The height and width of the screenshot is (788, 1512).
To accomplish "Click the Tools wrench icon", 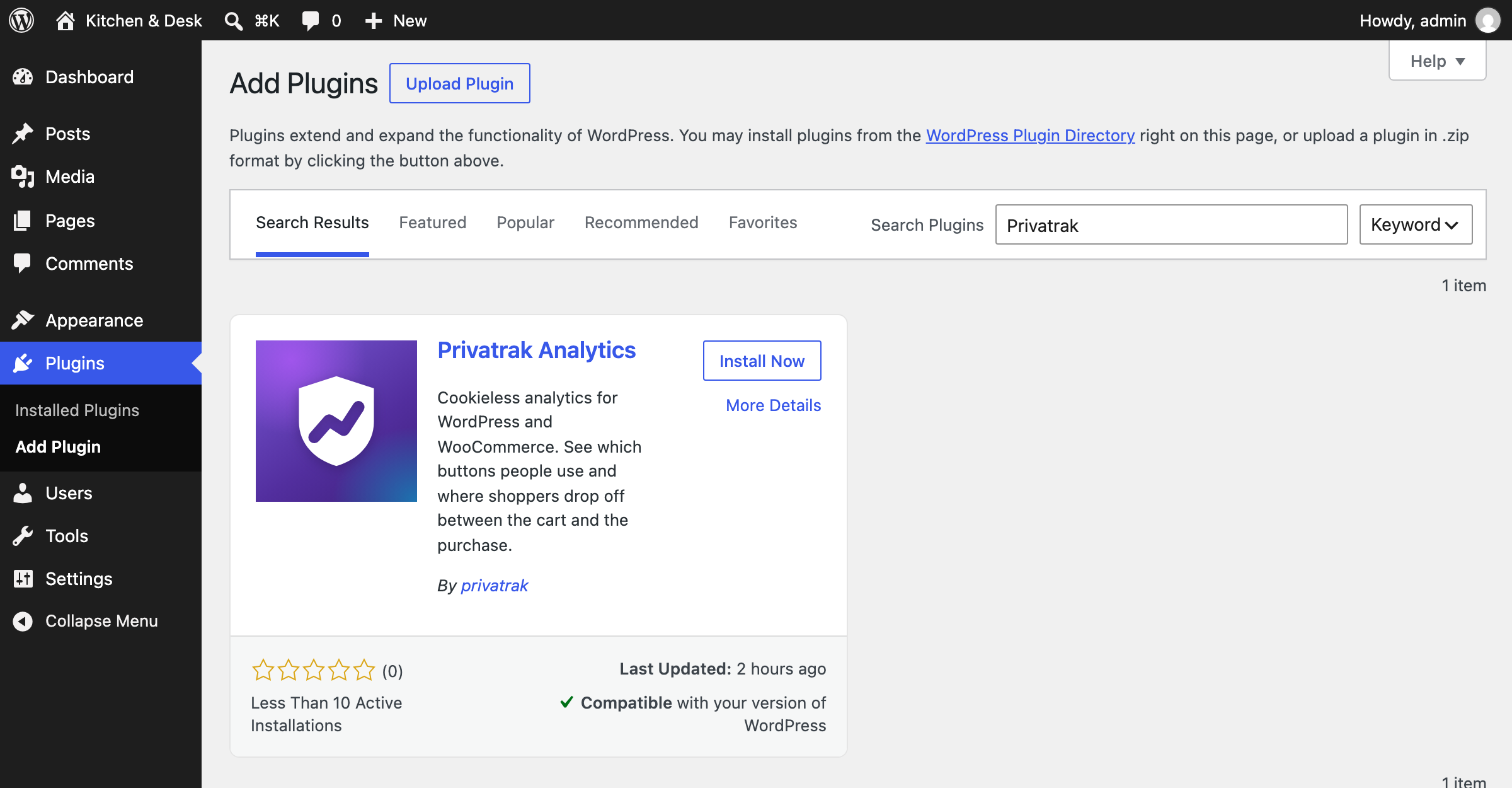I will [x=23, y=536].
